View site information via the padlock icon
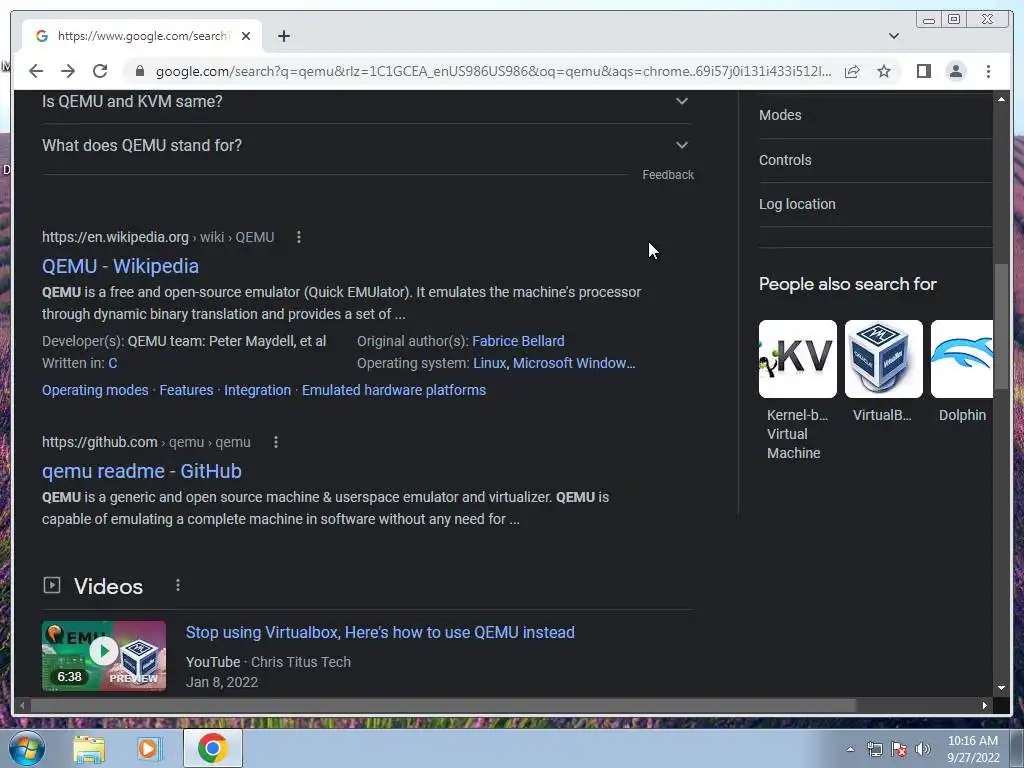The width and height of the screenshot is (1024, 768). coord(140,71)
